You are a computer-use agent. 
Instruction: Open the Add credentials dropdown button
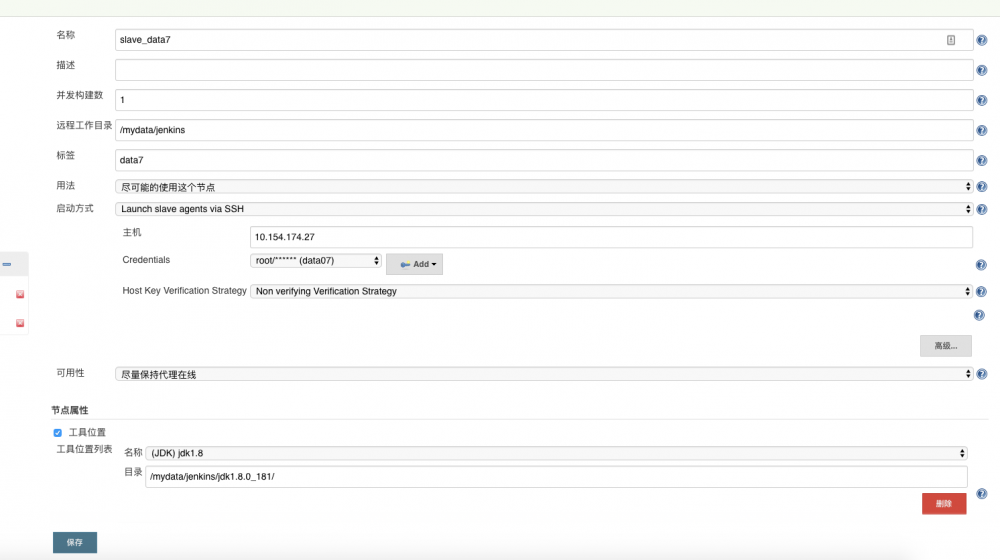coord(415,264)
